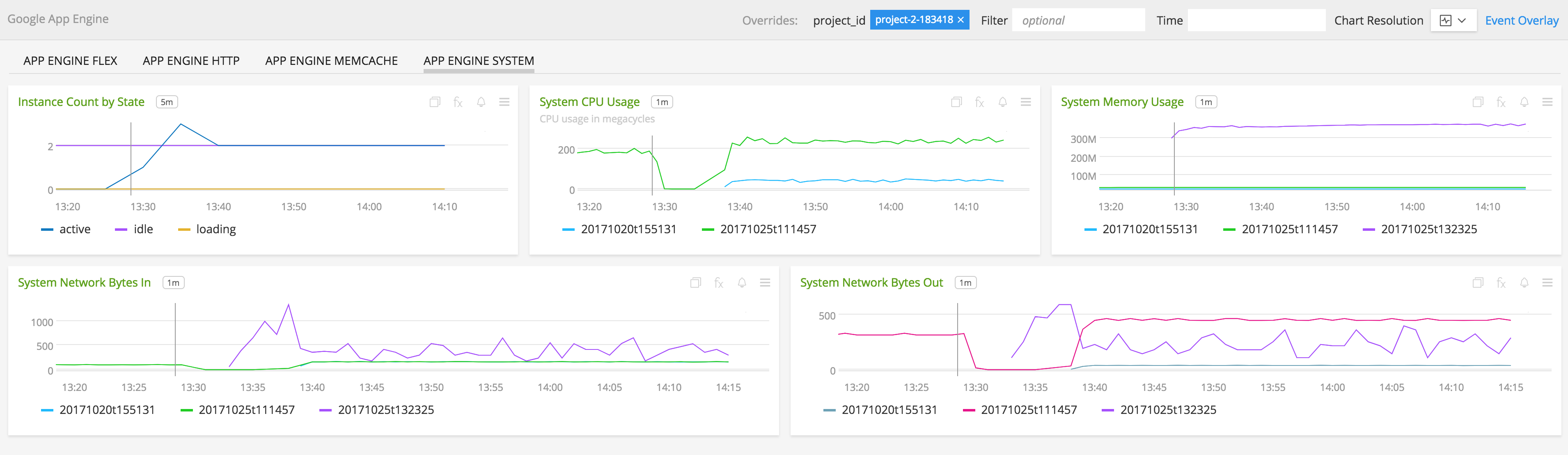Click copy icon on Instance Count chart
Image resolution: width=1568 pixels, height=455 pixels.
435,102
